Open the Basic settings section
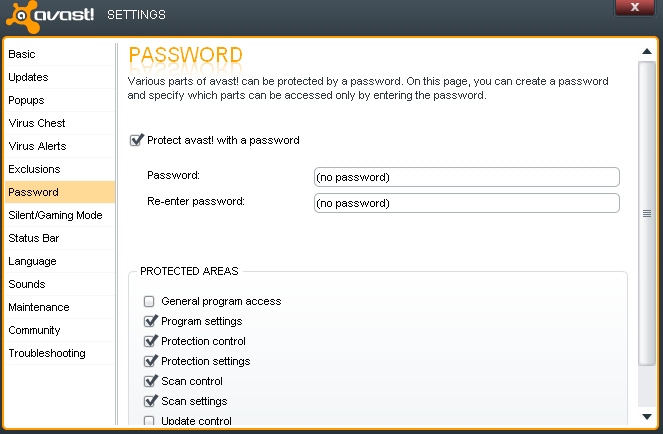663x434 pixels. point(60,54)
